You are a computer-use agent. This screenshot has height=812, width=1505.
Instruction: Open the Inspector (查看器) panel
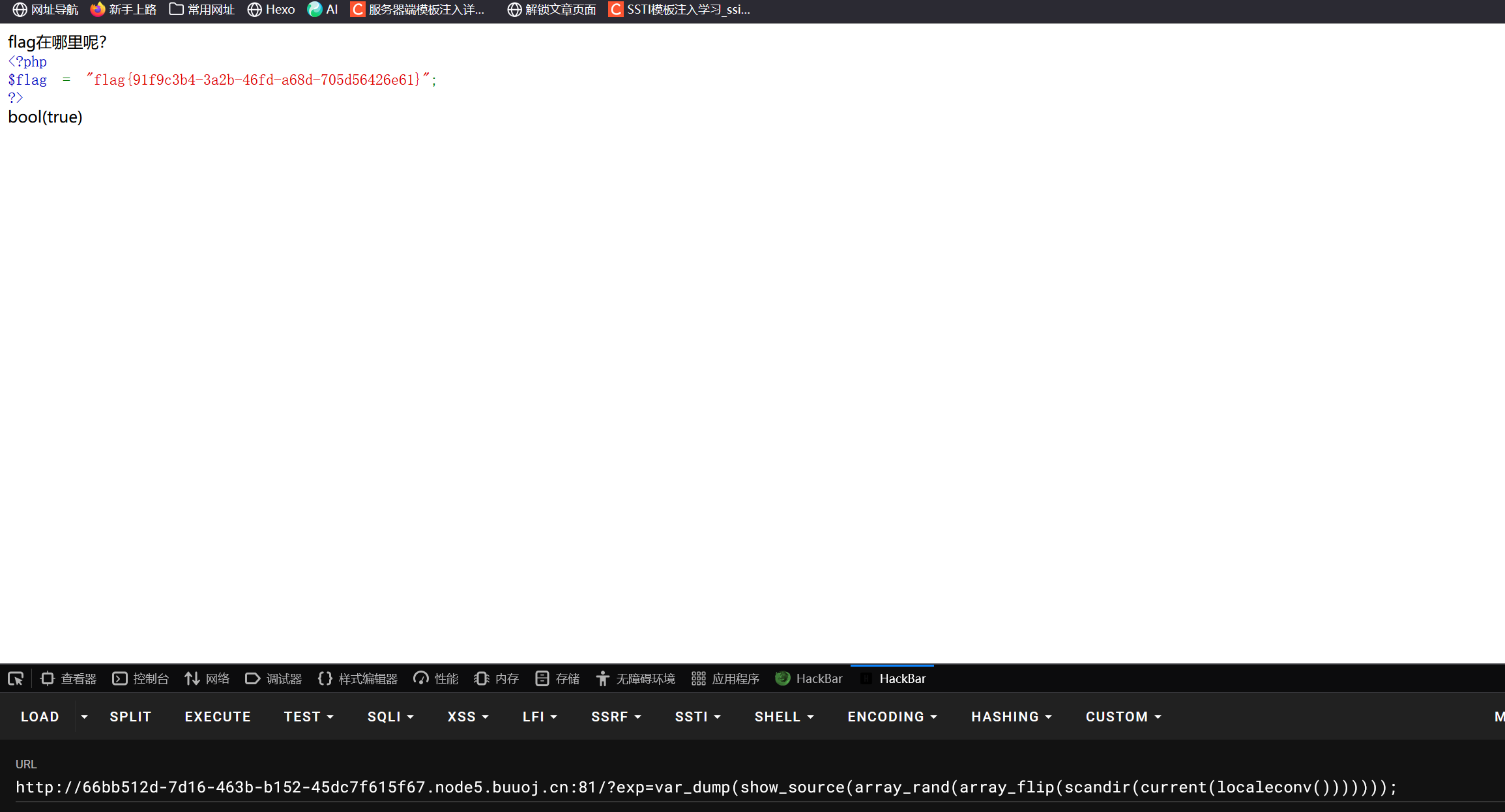pyautogui.click(x=68, y=679)
